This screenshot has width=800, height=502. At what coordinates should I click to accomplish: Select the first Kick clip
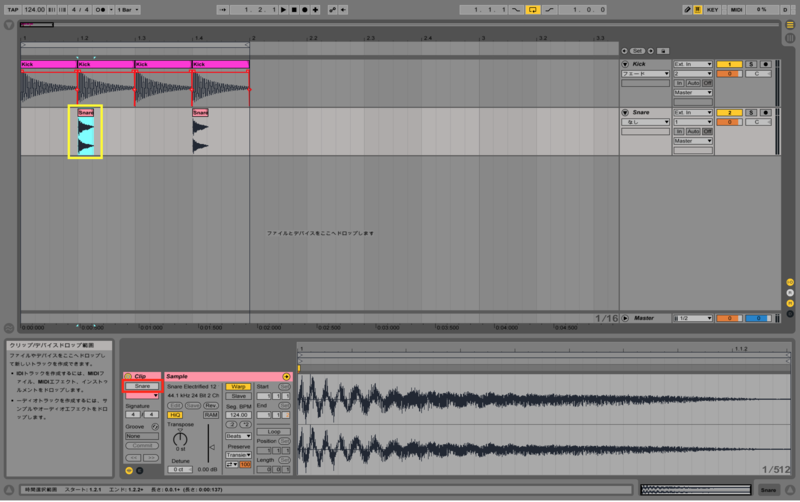[x=49, y=64]
